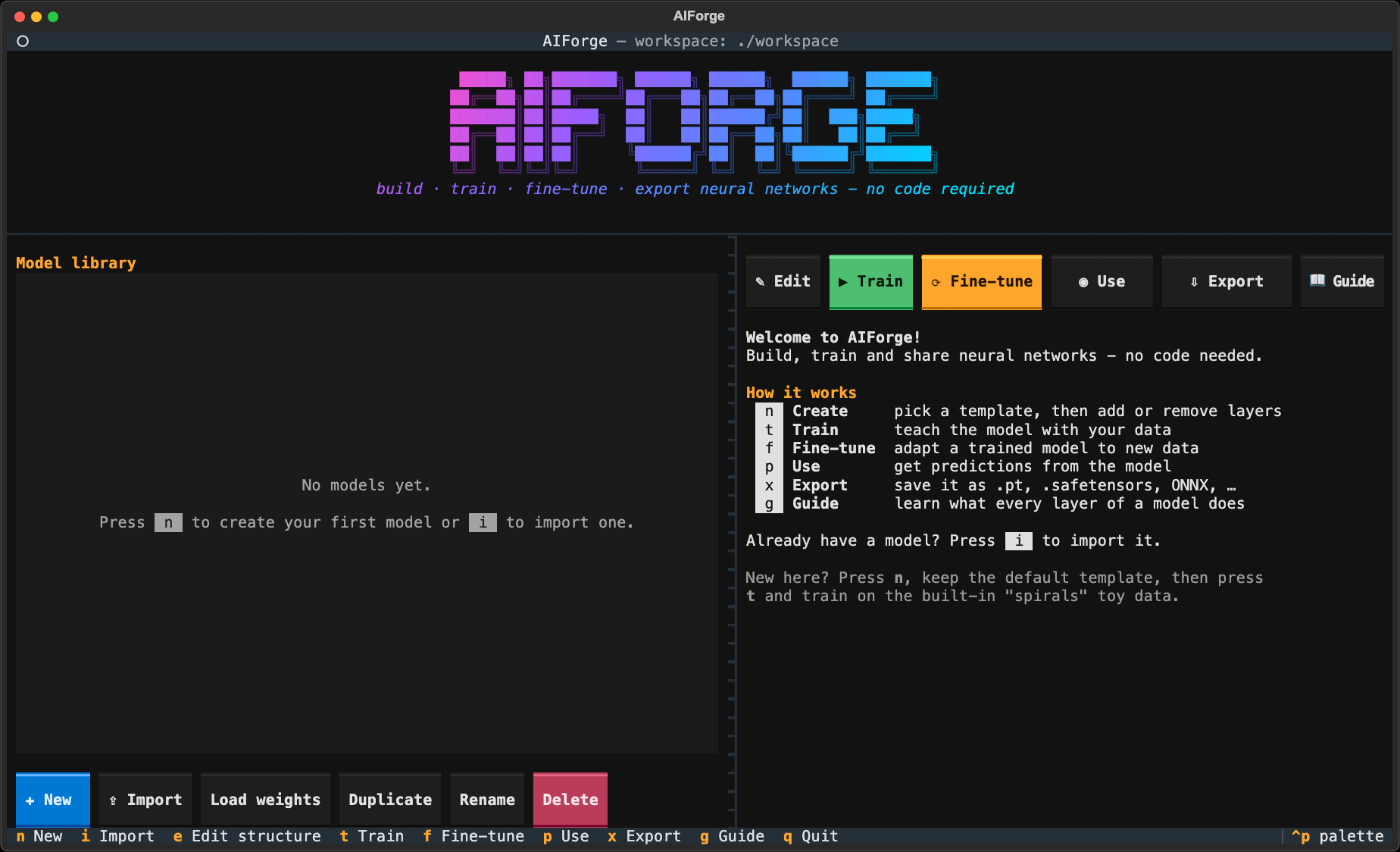Viewport: 1400px width, 852px height.
Task: Start training with the green Train button
Action: [871, 281]
